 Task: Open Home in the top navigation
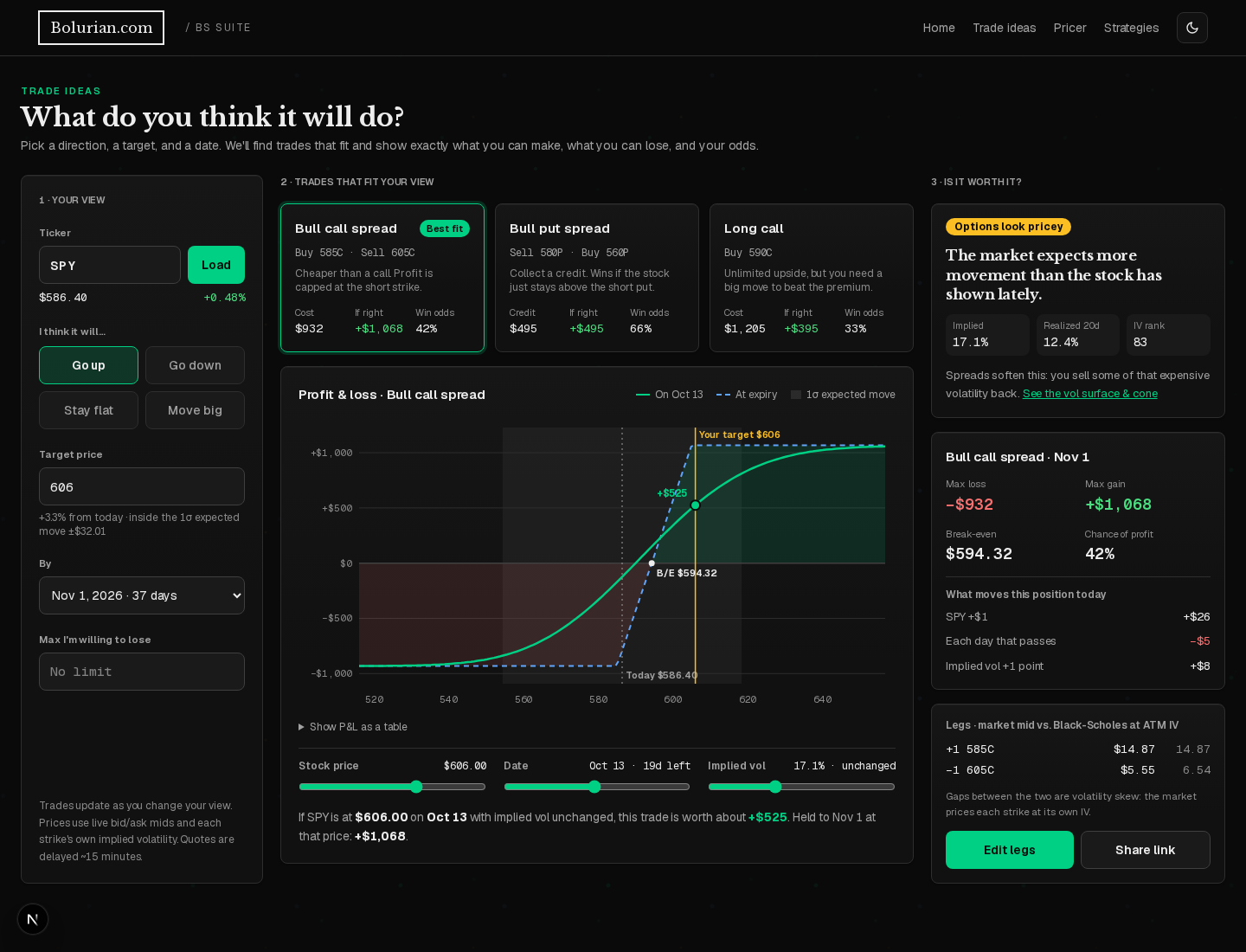tap(939, 28)
